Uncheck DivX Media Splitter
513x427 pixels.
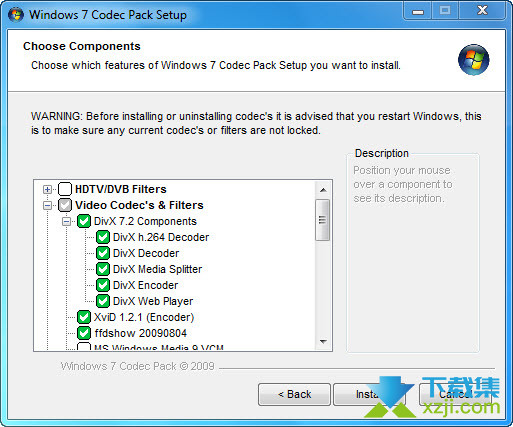(103, 269)
